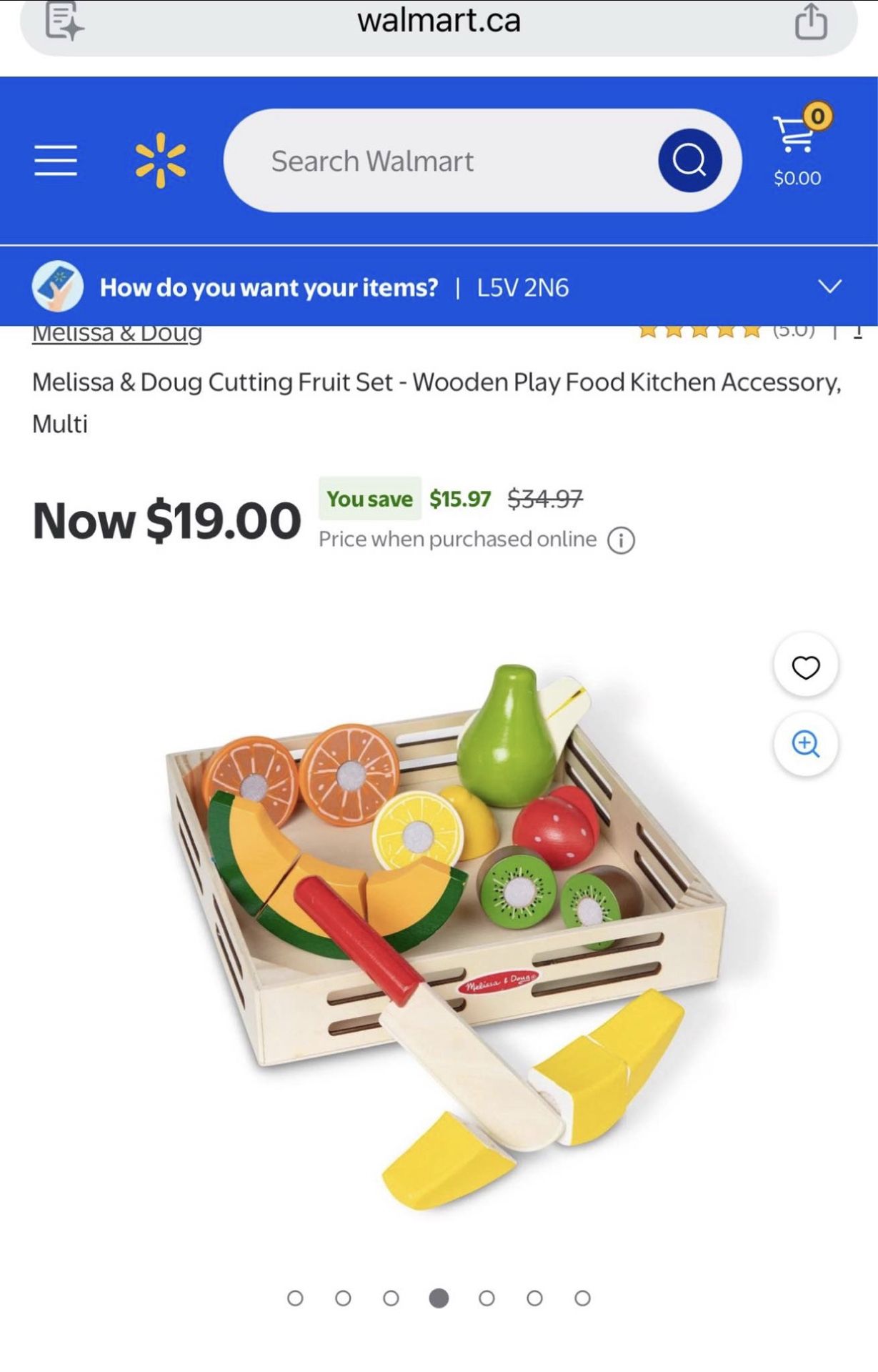The height and width of the screenshot is (1372, 878).
Task: Tap the walmart.ca address bar
Action: [439, 21]
